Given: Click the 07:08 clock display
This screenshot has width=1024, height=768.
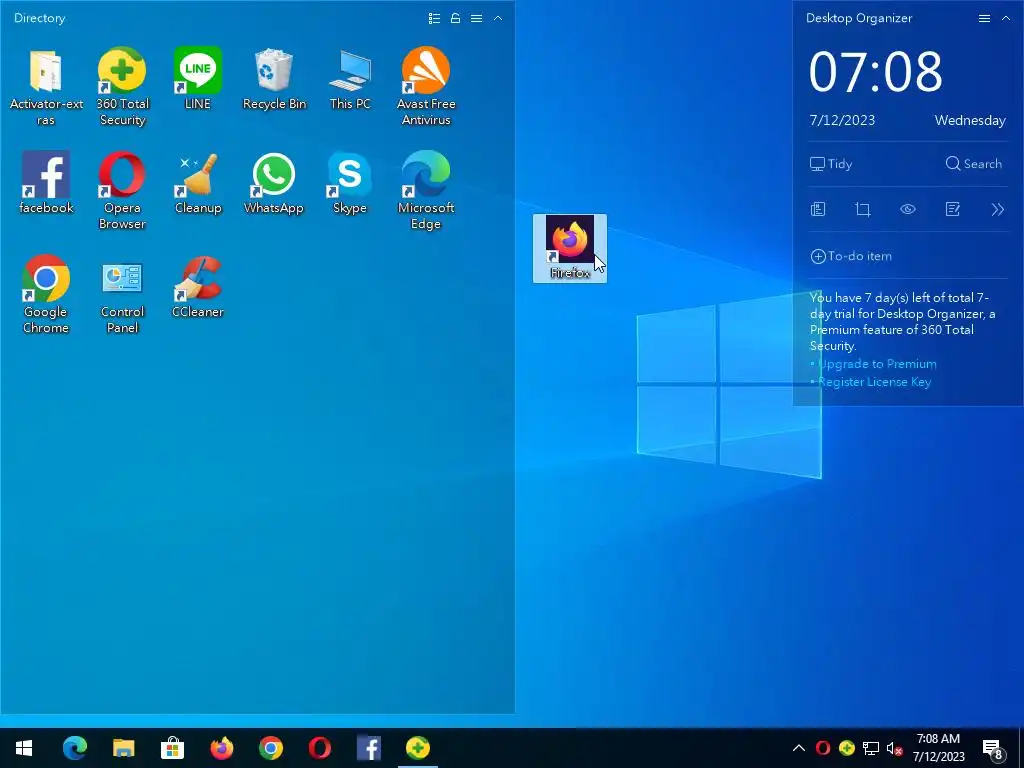Looking at the screenshot, I should point(876,71).
